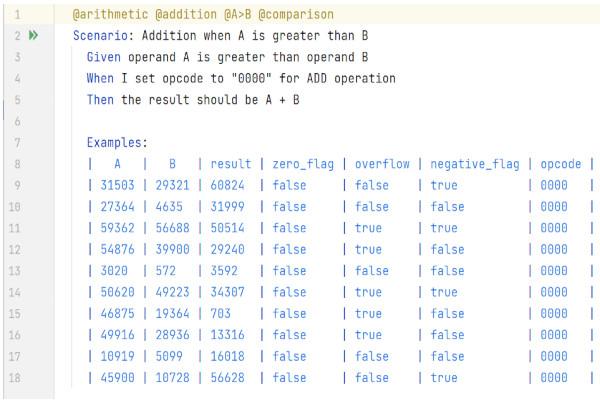Click the Given keyword in step
The width and height of the screenshot is (600, 400).
pyautogui.click(x=104, y=57)
